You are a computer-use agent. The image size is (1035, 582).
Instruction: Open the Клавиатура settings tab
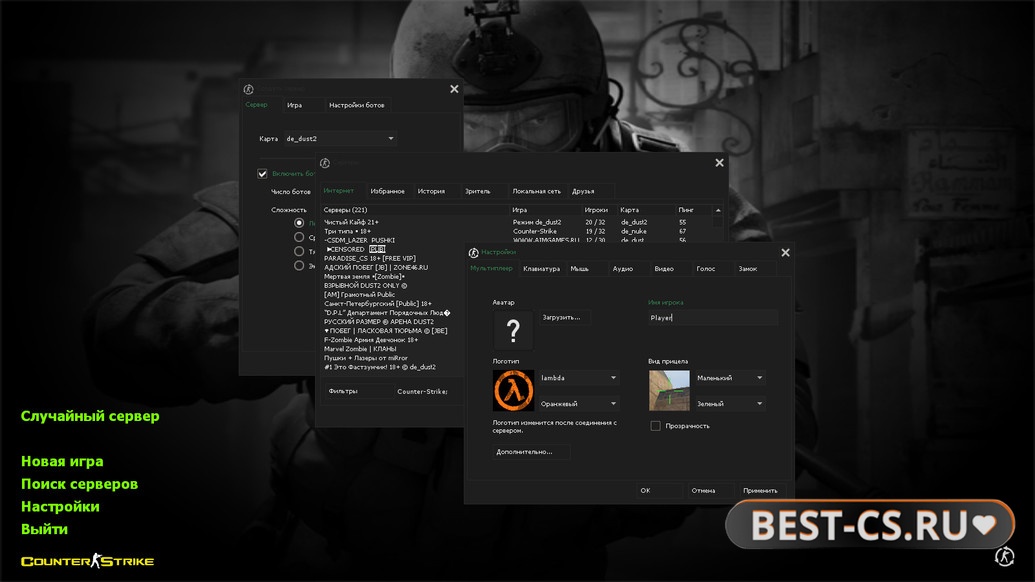pos(541,269)
